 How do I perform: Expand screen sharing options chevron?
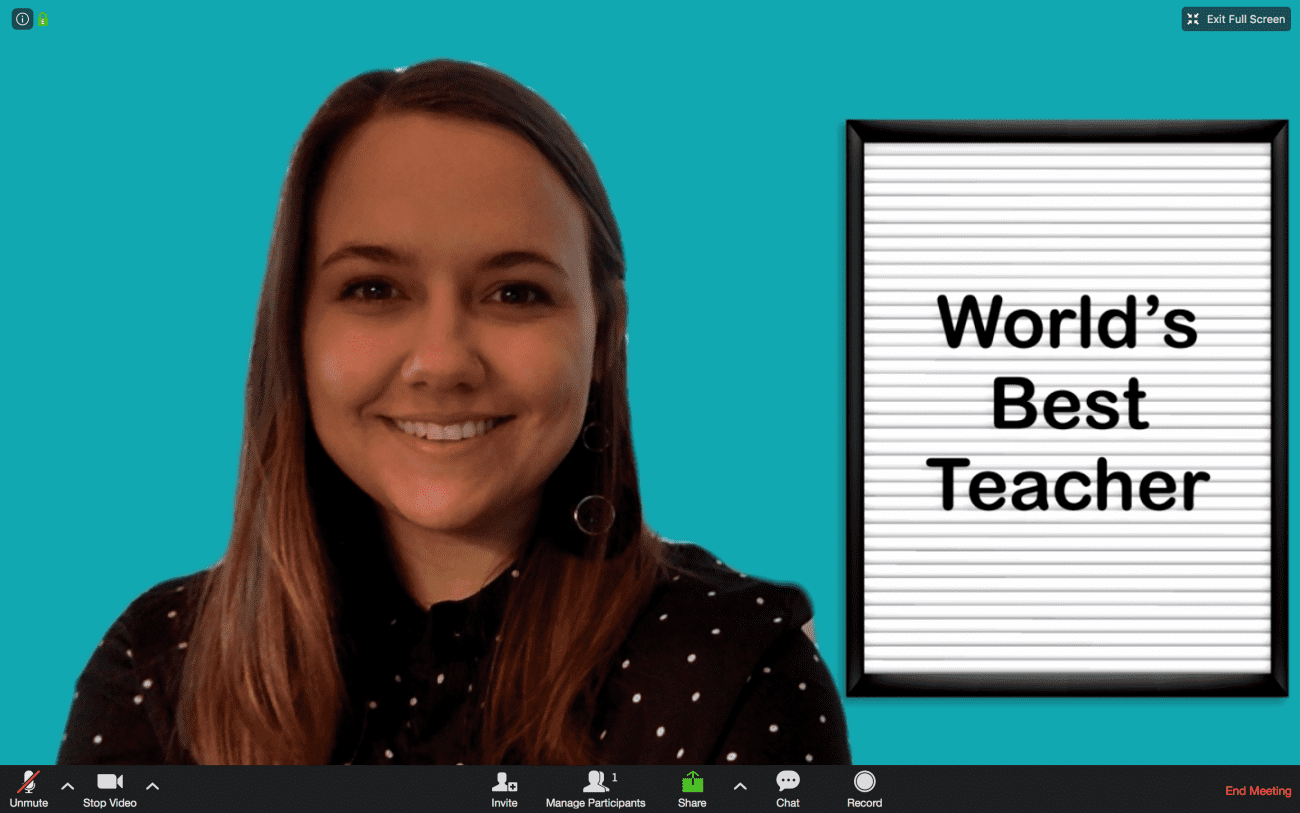pyautogui.click(x=739, y=787)
